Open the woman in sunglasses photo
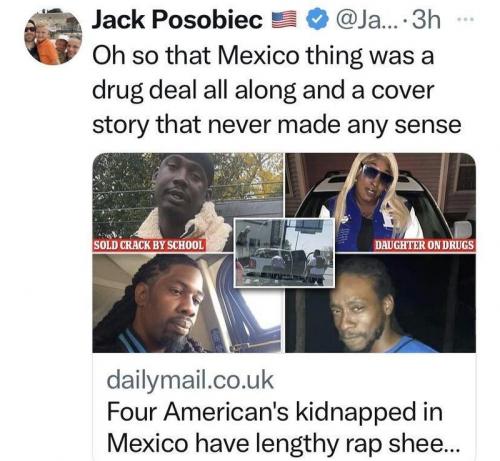This screenshot has width=500, height=461. (381, 201)
